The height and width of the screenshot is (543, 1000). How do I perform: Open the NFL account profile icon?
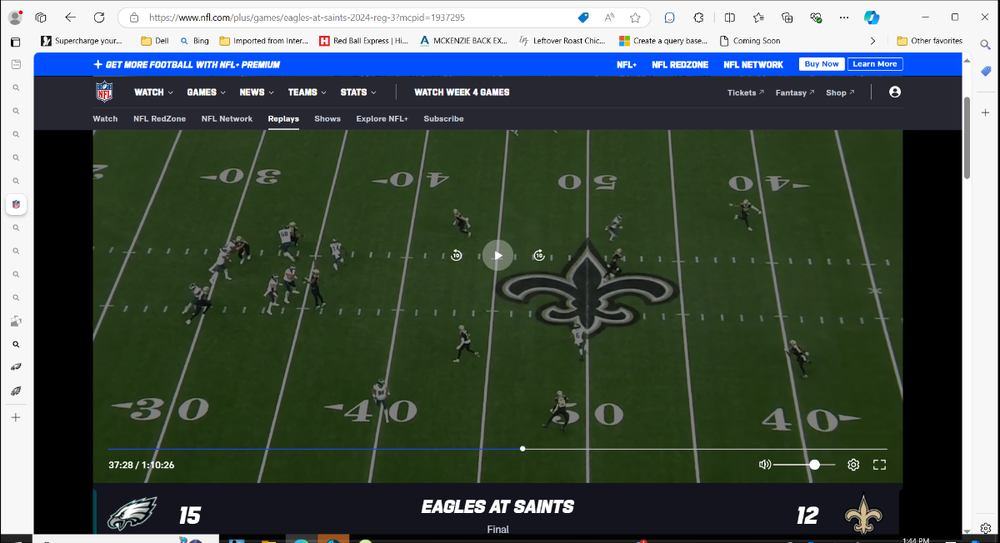click(895, 92)
